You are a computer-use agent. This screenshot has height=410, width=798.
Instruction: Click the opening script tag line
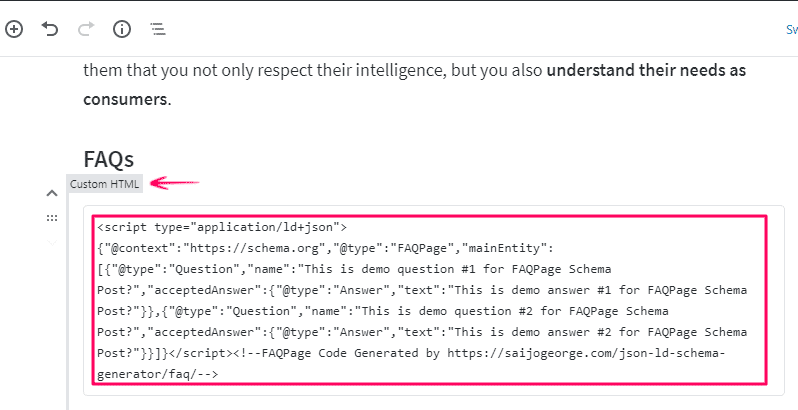point(222,227)
